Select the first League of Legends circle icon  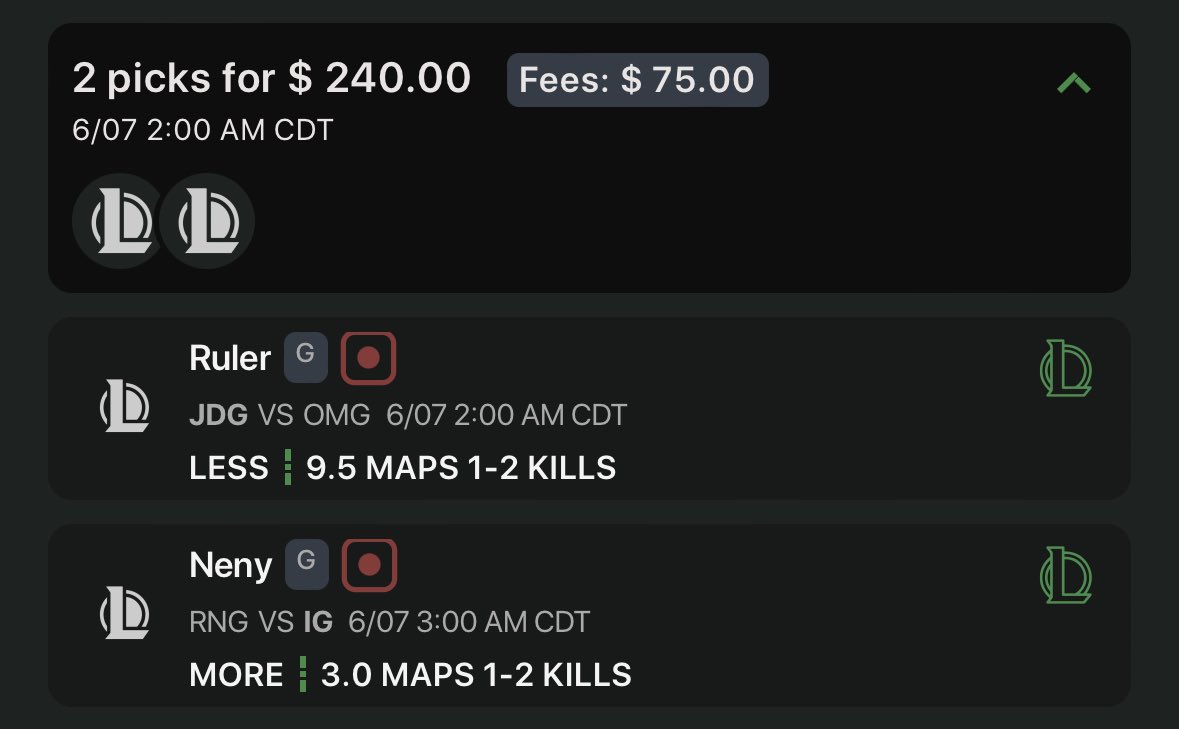point(120,222)
